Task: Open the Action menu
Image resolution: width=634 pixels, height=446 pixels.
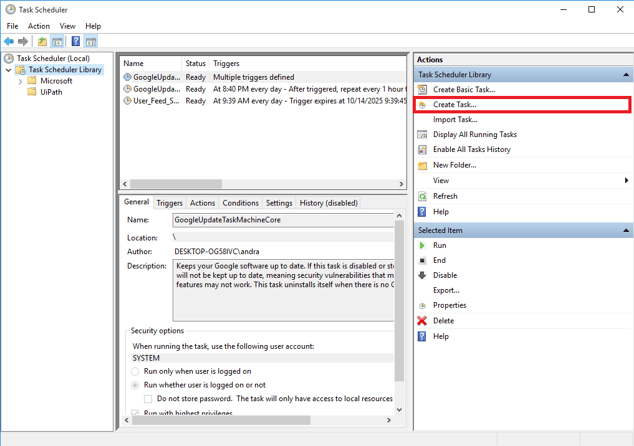Action: tap(39, 26)
